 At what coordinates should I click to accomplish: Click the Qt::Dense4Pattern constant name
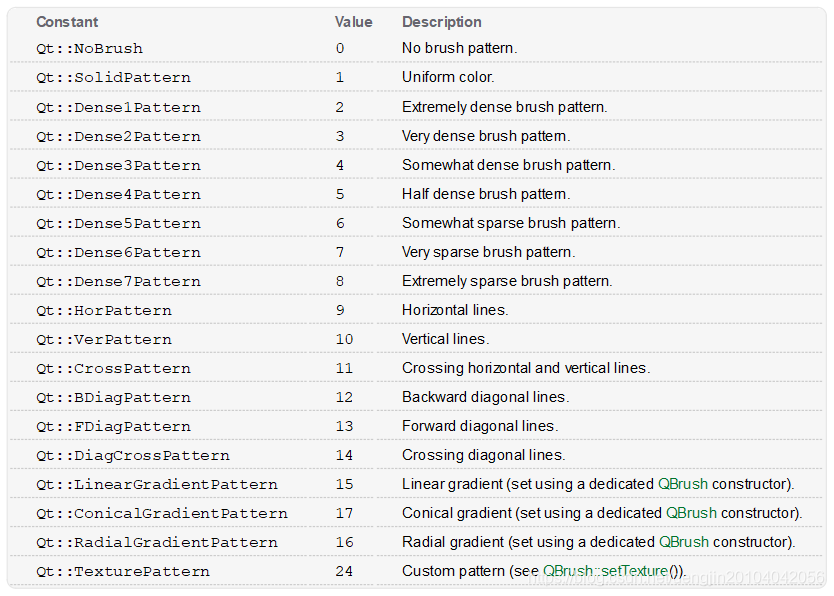click(118, 195)
